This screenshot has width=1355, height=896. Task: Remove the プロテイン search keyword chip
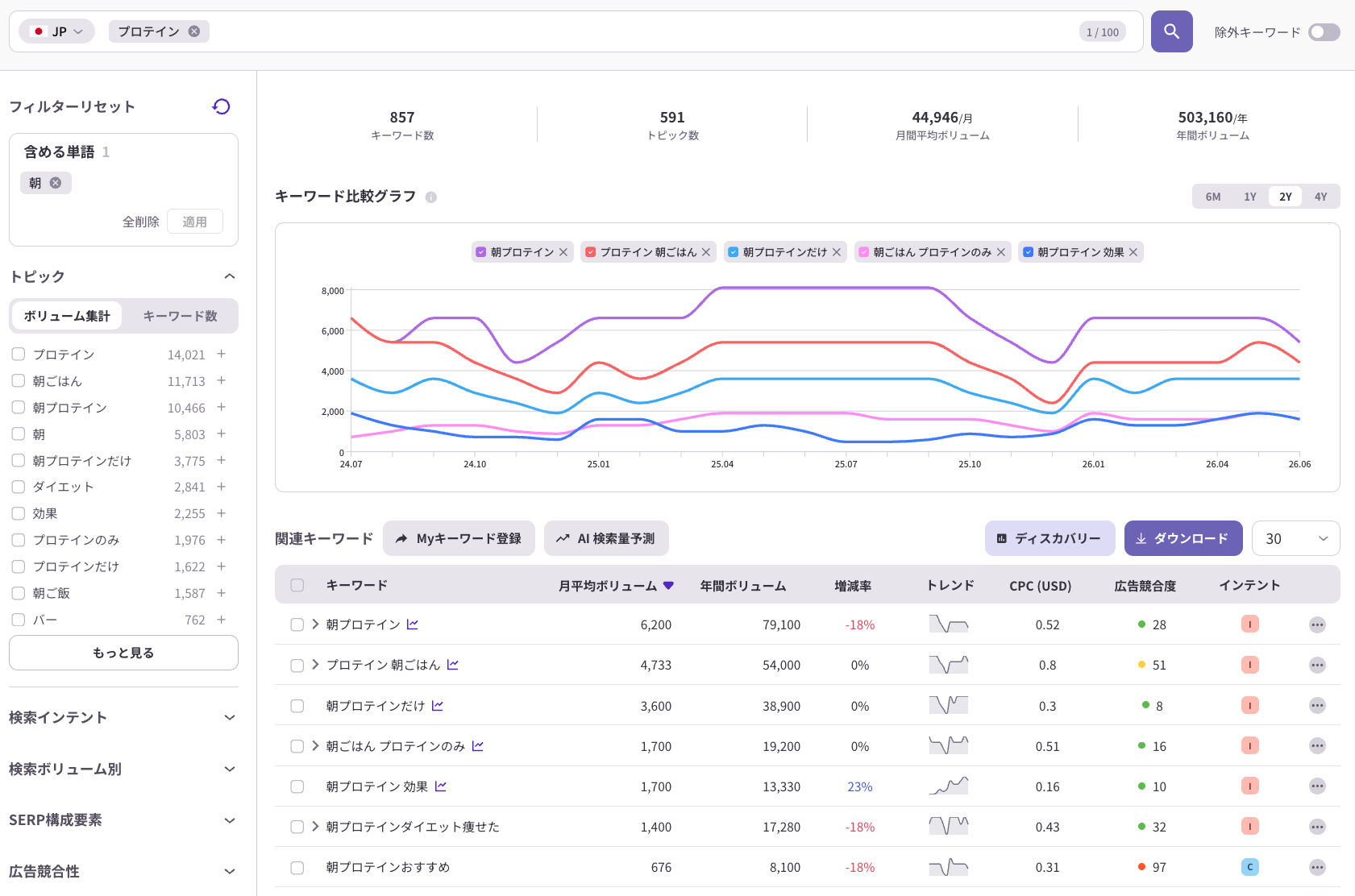pyautogui.click(x=194, y=31)
